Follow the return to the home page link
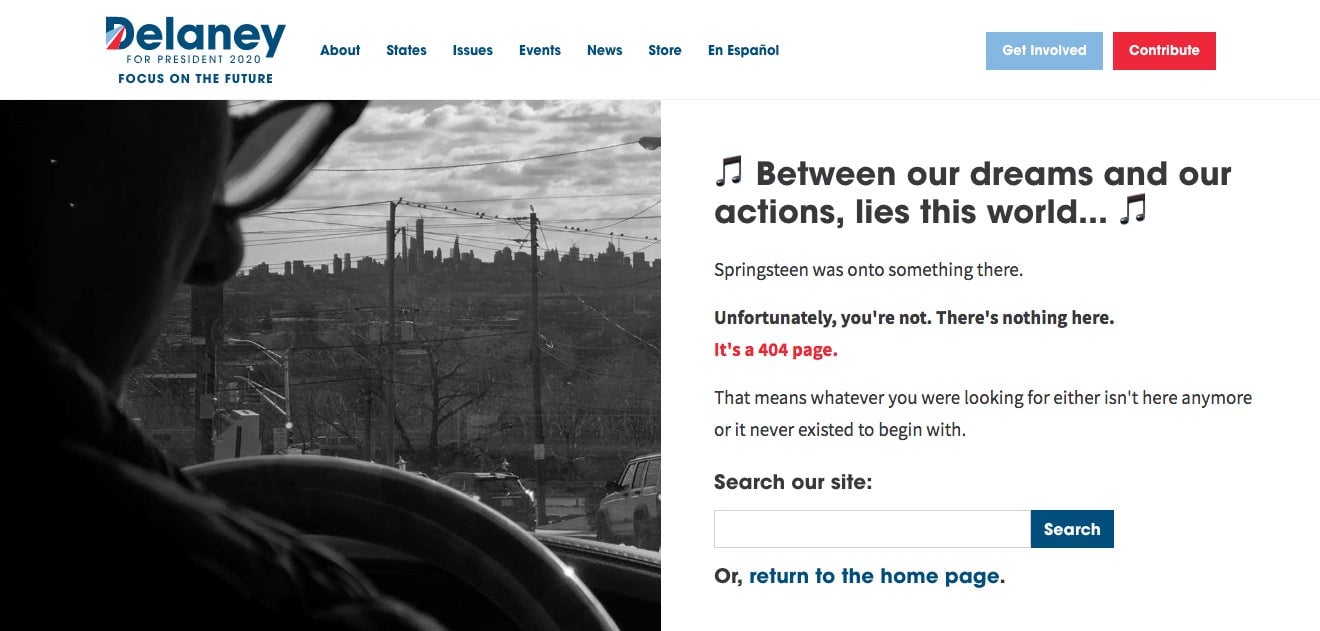1320x631 pixels. tap(875, 576)
